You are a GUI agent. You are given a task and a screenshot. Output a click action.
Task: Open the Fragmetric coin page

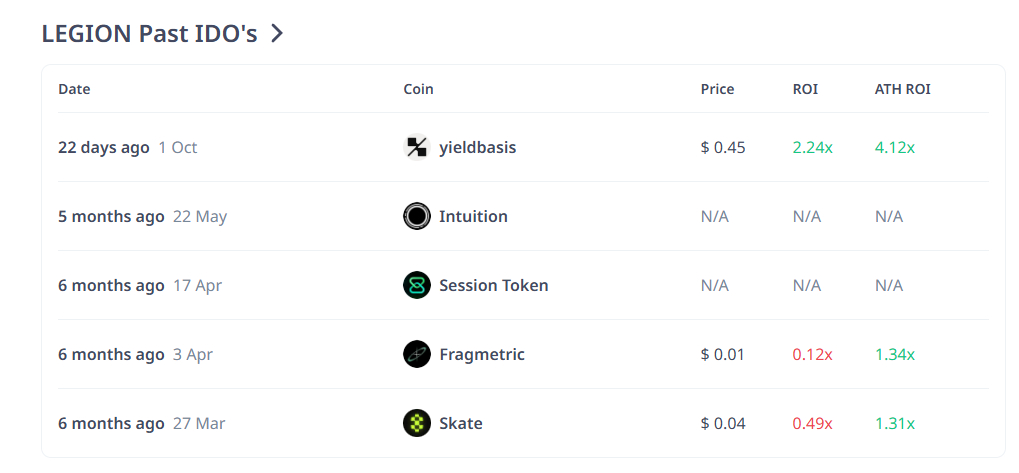(x=481, y=354)
